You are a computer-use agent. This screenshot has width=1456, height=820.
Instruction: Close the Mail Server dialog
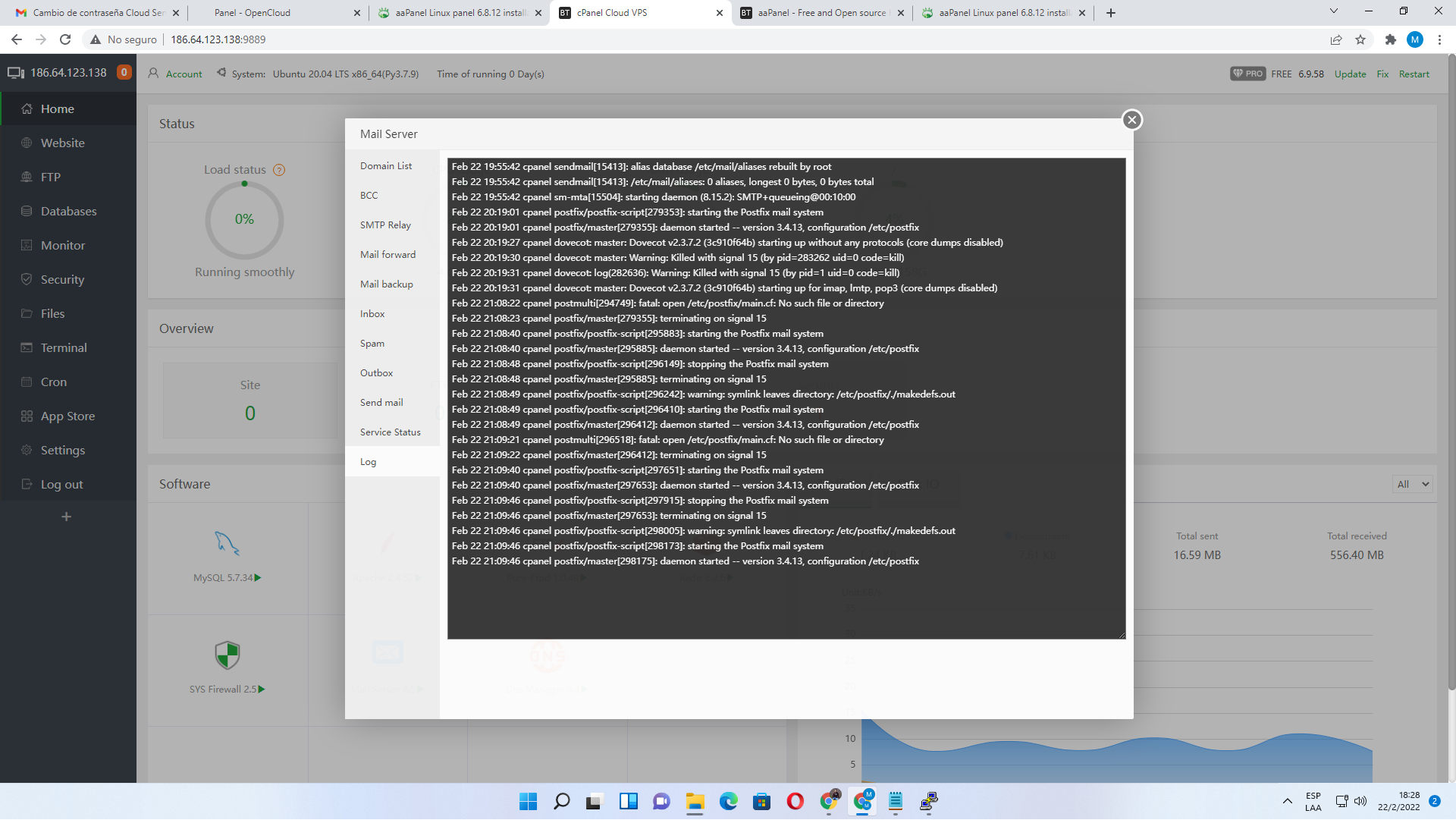(1131, 120)
